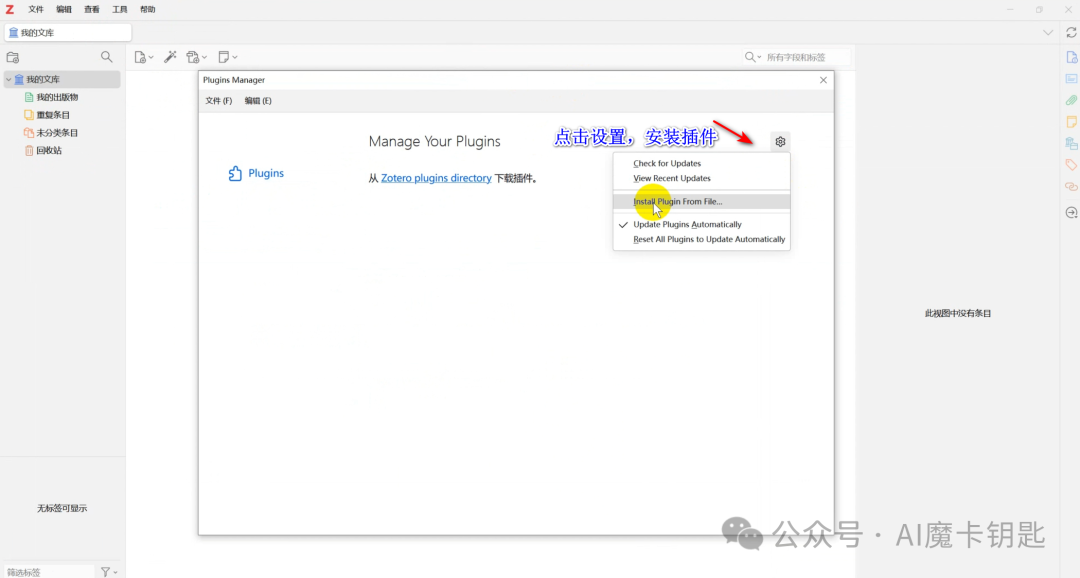Select 我的文库 in the collection tree
This screenshot has height=578, width=1080.
(x=62, y=79)
